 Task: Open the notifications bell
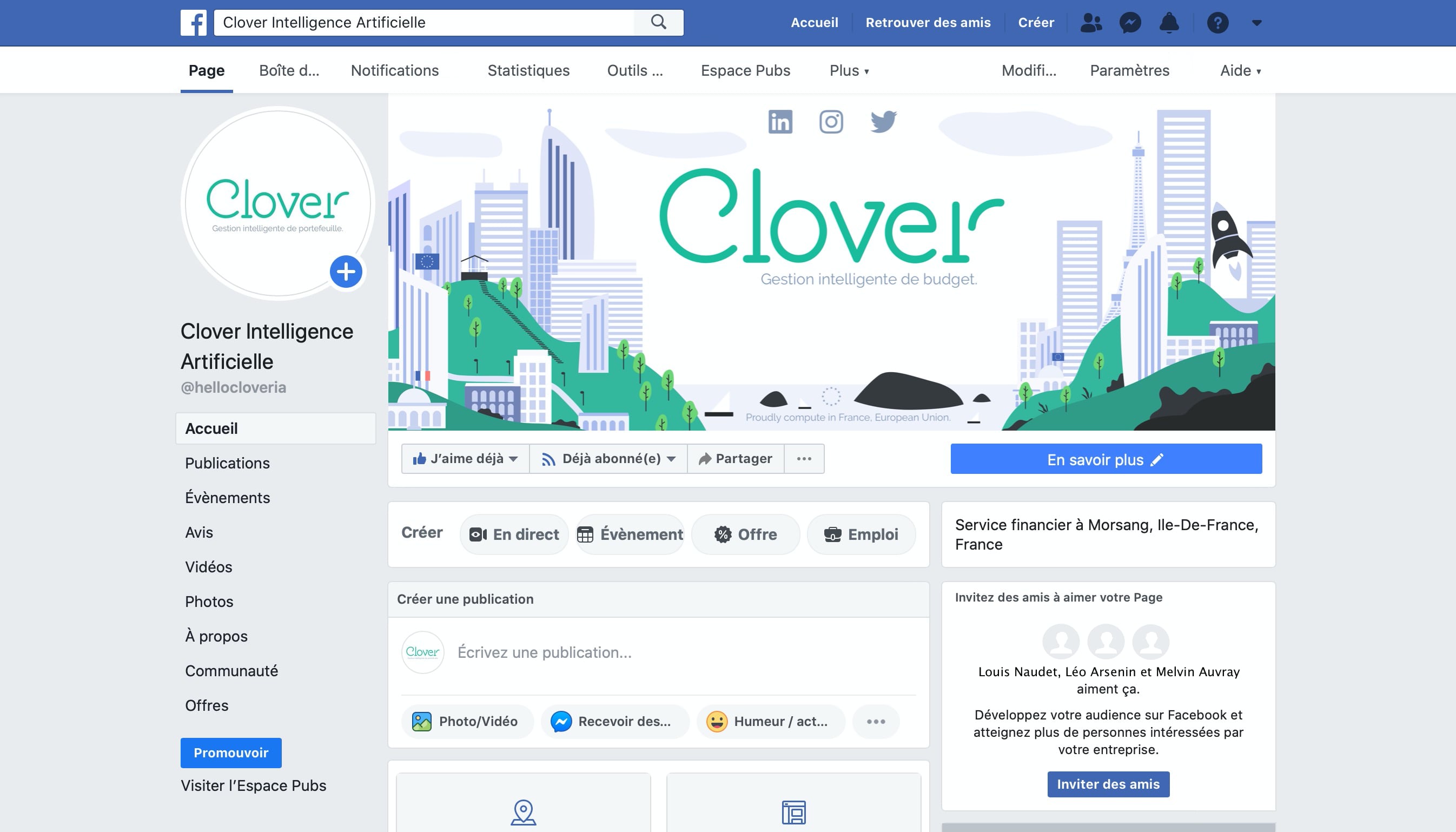pyautogui.click(x=1169, y=23)
